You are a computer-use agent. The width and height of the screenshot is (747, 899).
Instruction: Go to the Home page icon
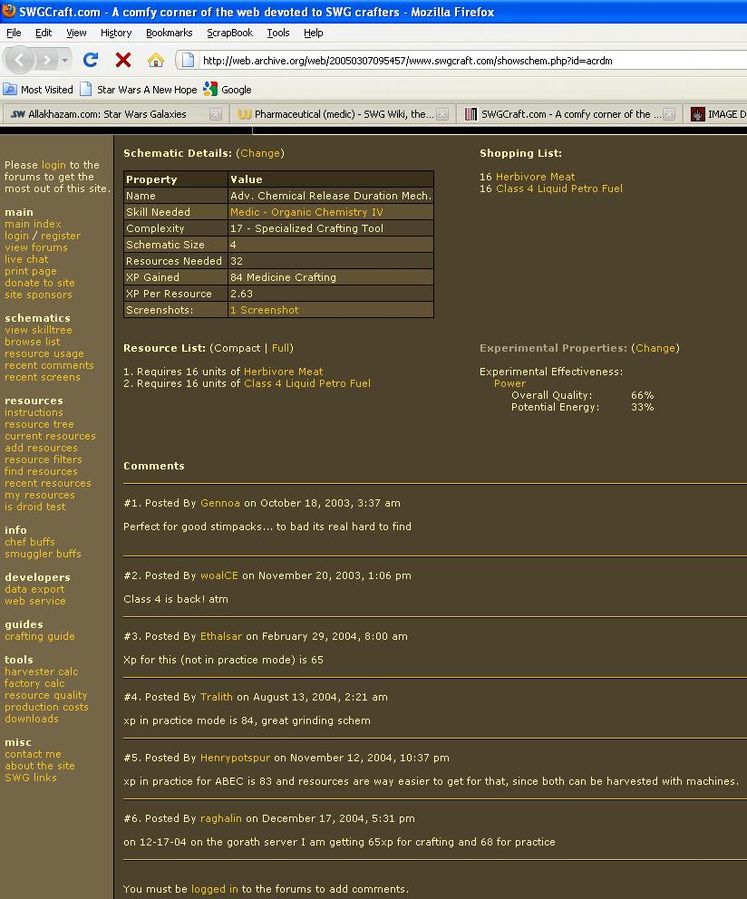155,60
